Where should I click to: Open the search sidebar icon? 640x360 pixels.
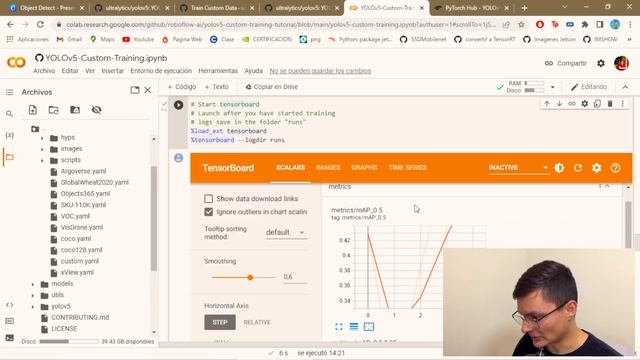tap(9, 113)
